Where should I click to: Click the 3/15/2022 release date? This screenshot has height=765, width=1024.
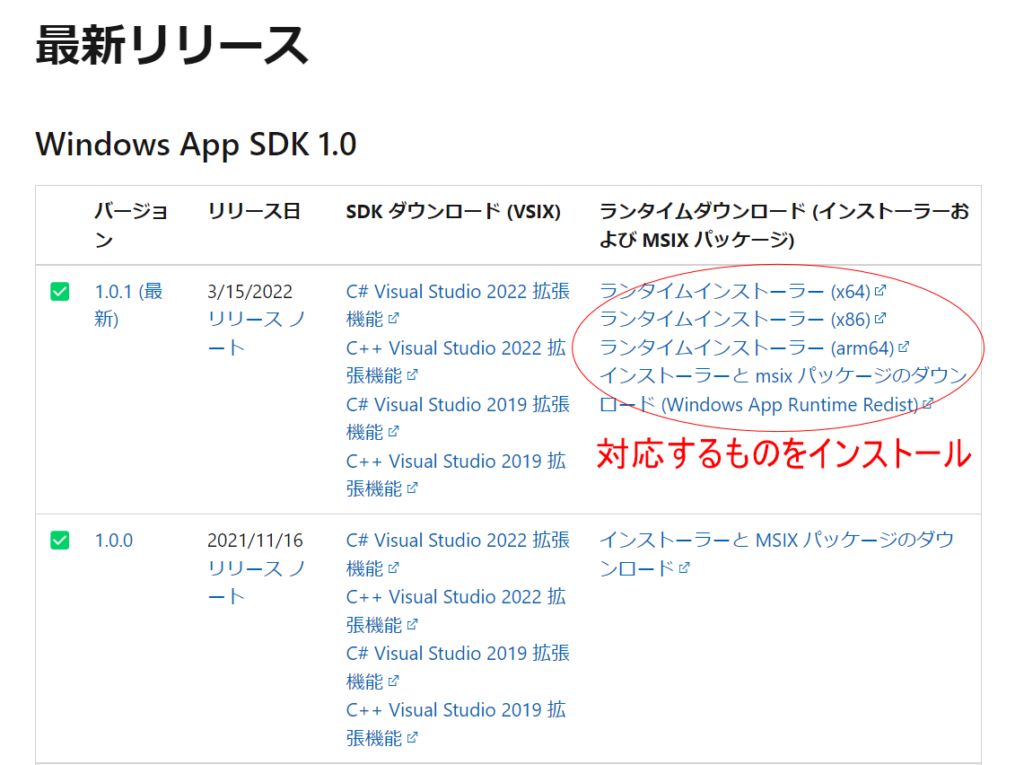point(250,291)
